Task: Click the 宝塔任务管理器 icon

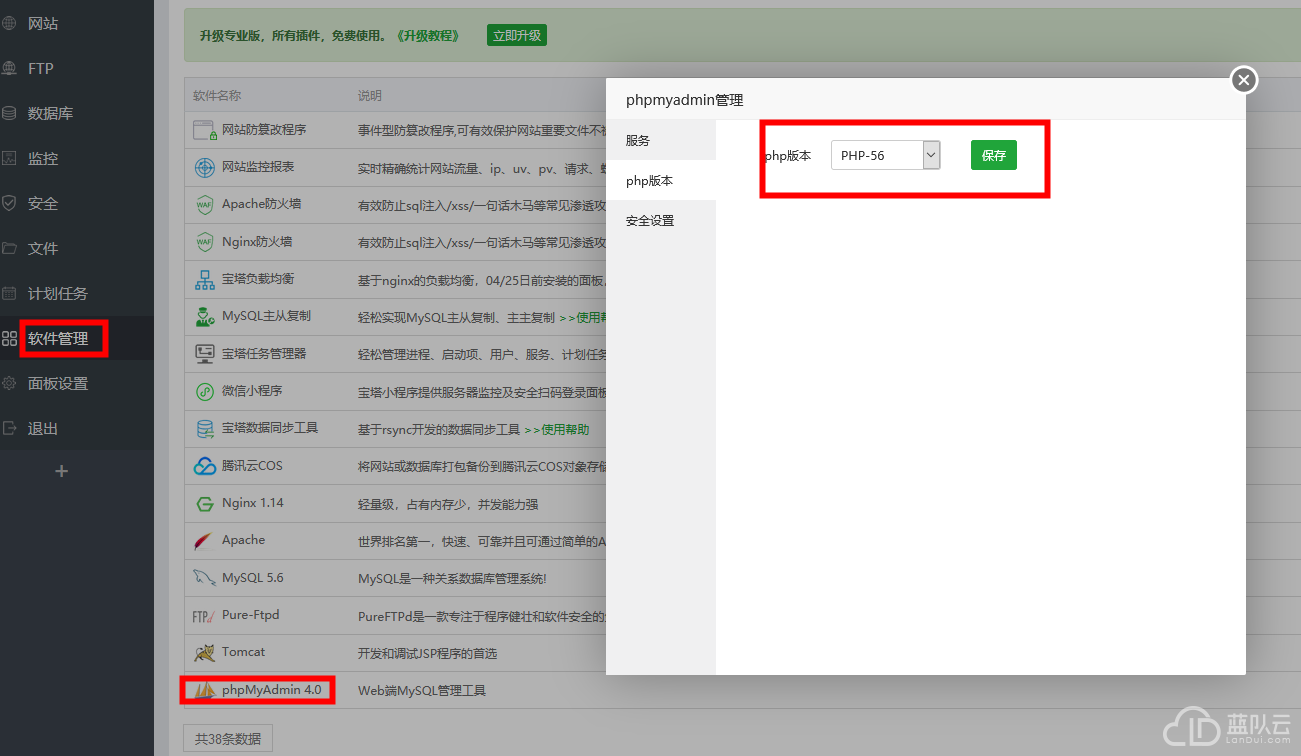Action: point(205,354)
